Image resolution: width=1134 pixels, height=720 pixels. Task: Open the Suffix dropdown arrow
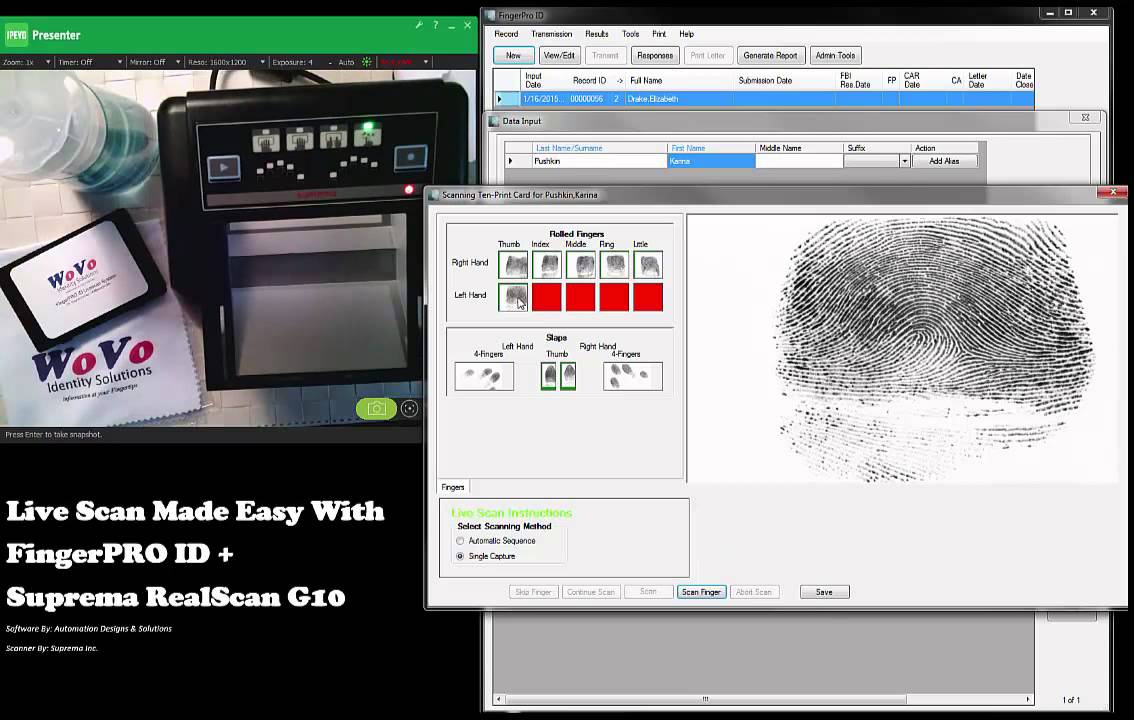pyautogui.click(x=904, y=161)
